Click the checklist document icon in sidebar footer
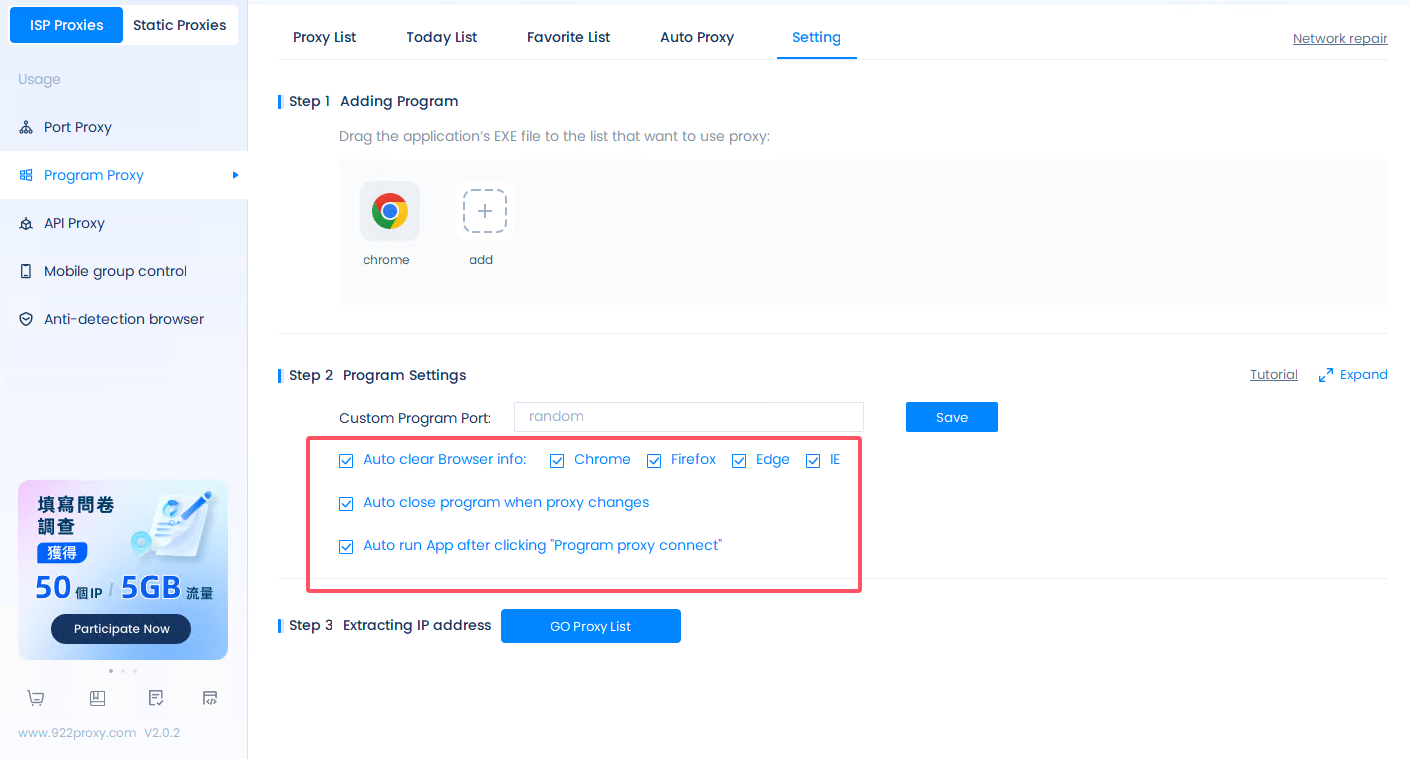The image size is (1409, 759). (x=156, y=698)
